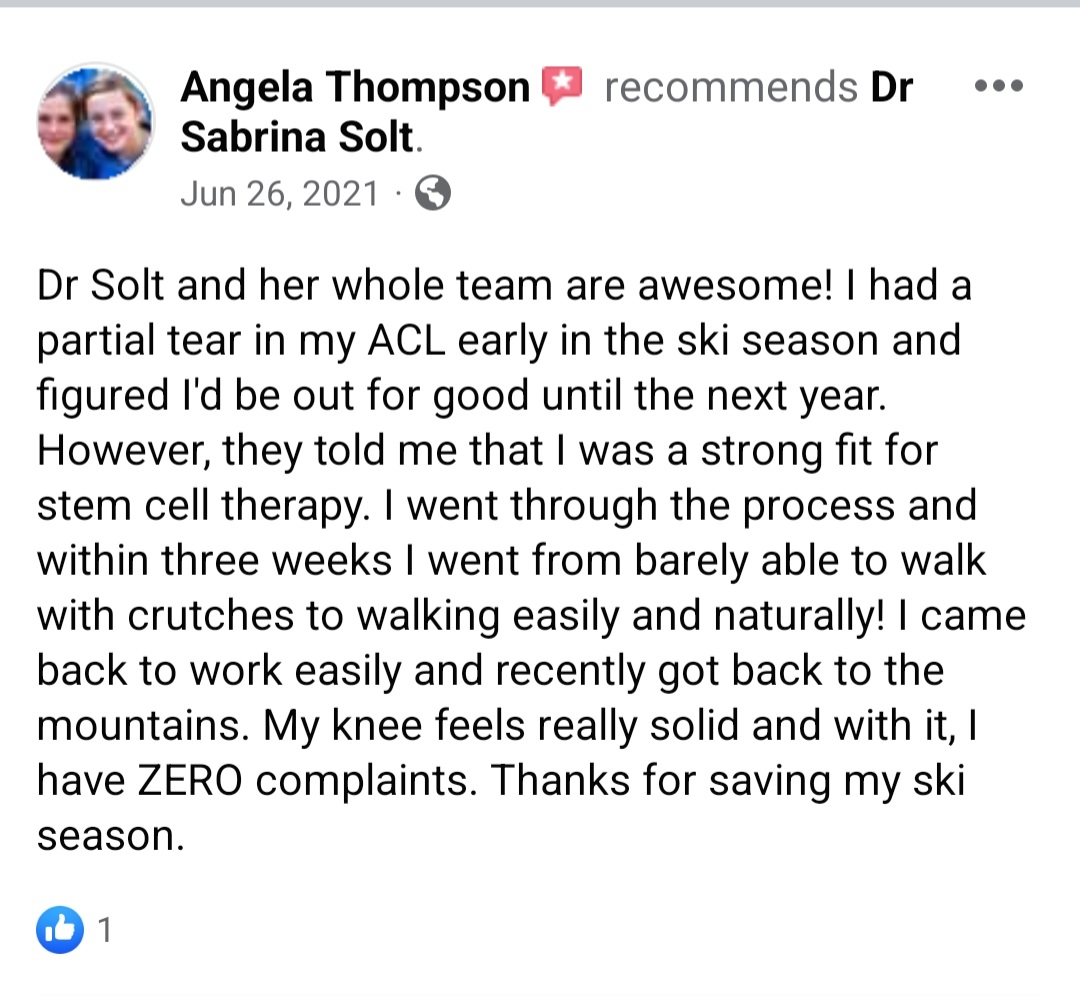
Task: Open the three-dot post options menu
Action: (999, 86)
